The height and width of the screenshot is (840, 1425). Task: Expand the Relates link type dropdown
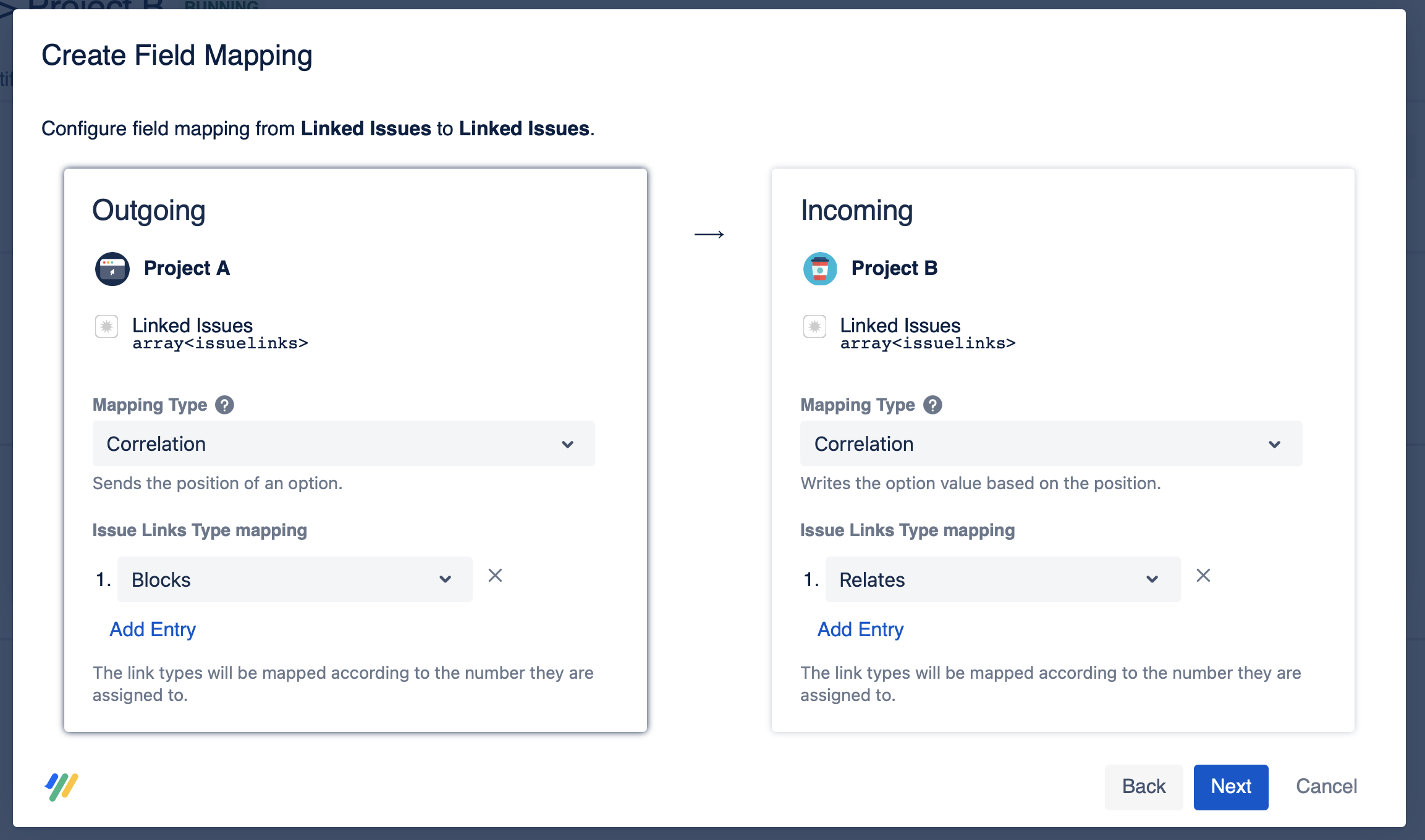[x=1002, y=579]
